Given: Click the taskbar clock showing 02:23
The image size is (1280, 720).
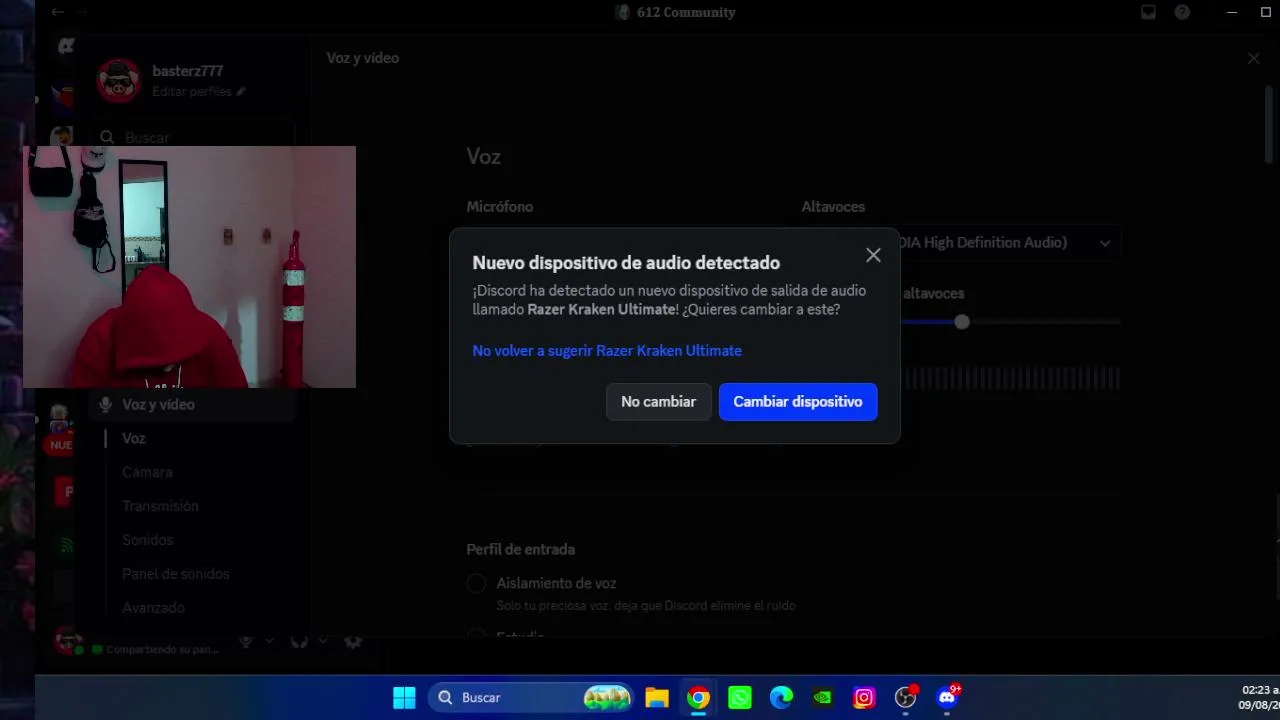Looking at the screenshot, I should click(x=1258, y=698).
